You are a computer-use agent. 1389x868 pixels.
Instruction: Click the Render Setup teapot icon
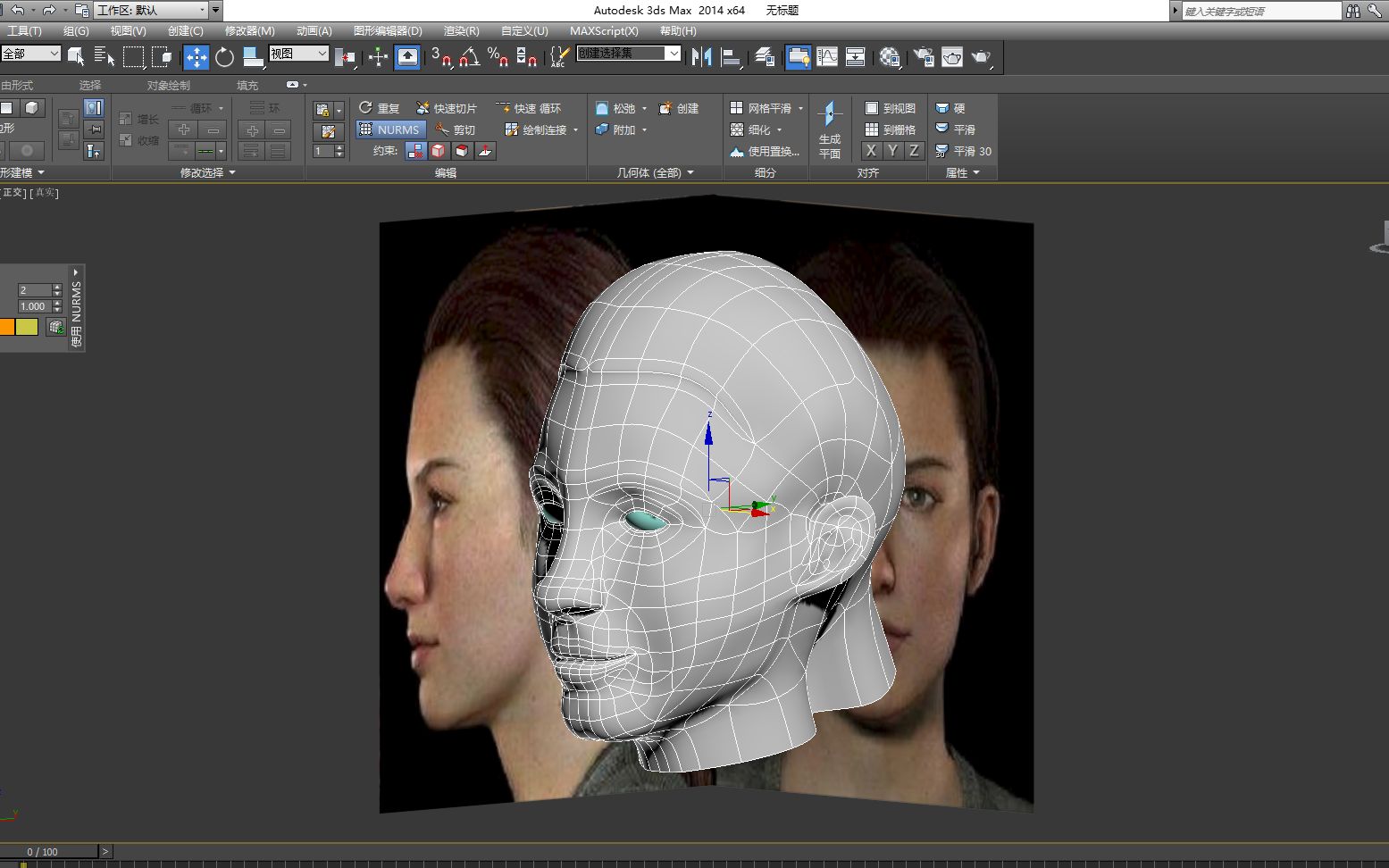pyautogui.click(x=924, y=57)
